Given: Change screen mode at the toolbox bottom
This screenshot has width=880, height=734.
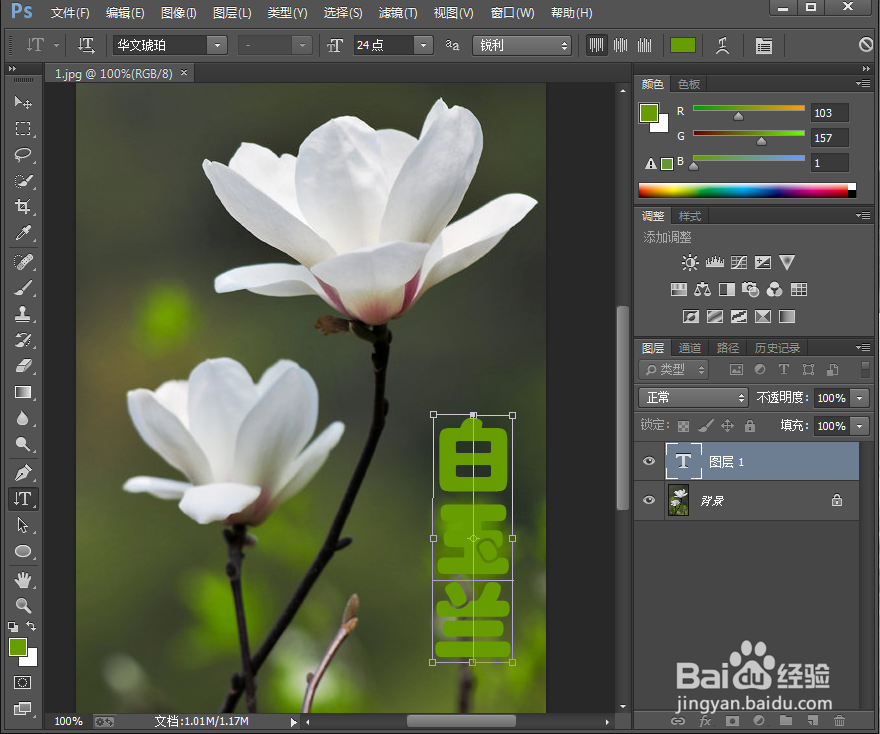Looking at the screenshot, I should tap(22, 708).
